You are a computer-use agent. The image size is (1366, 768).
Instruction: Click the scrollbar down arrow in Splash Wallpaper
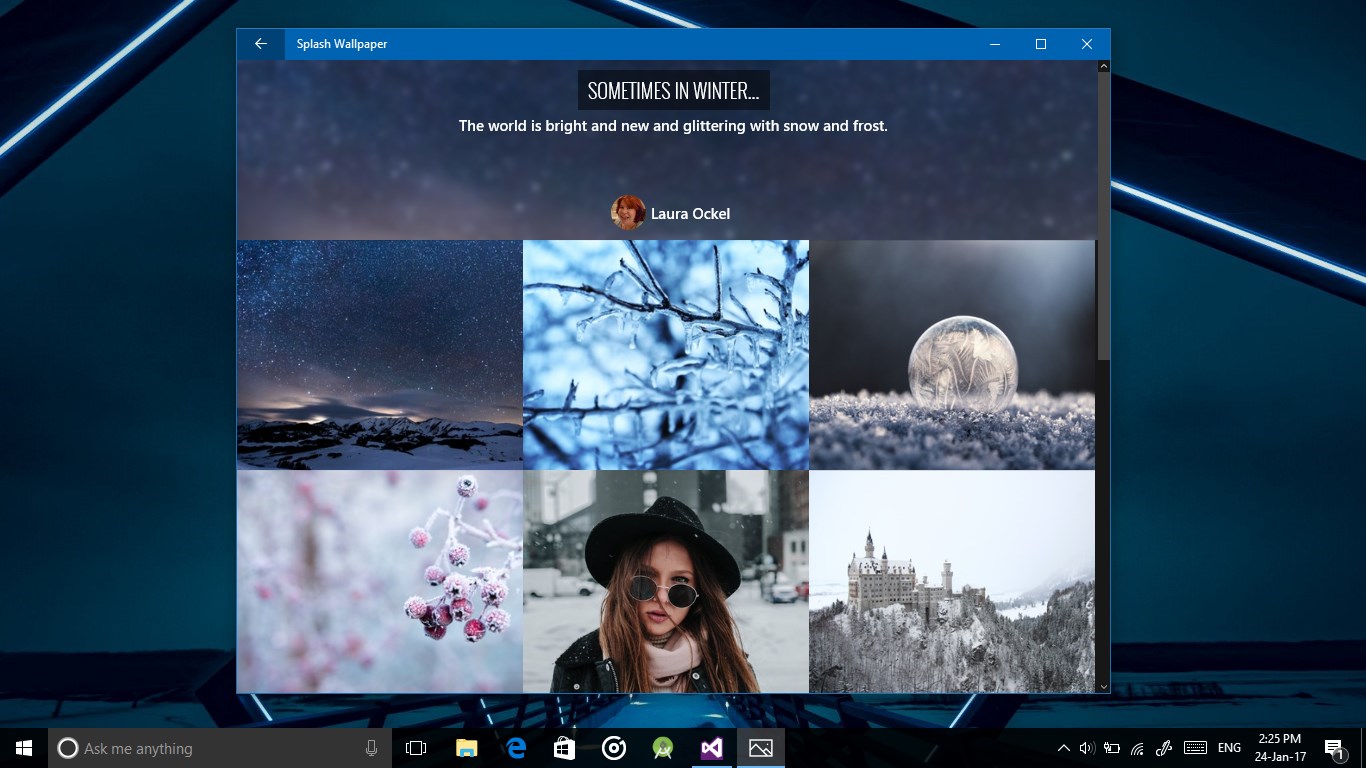coord(1104,687)
